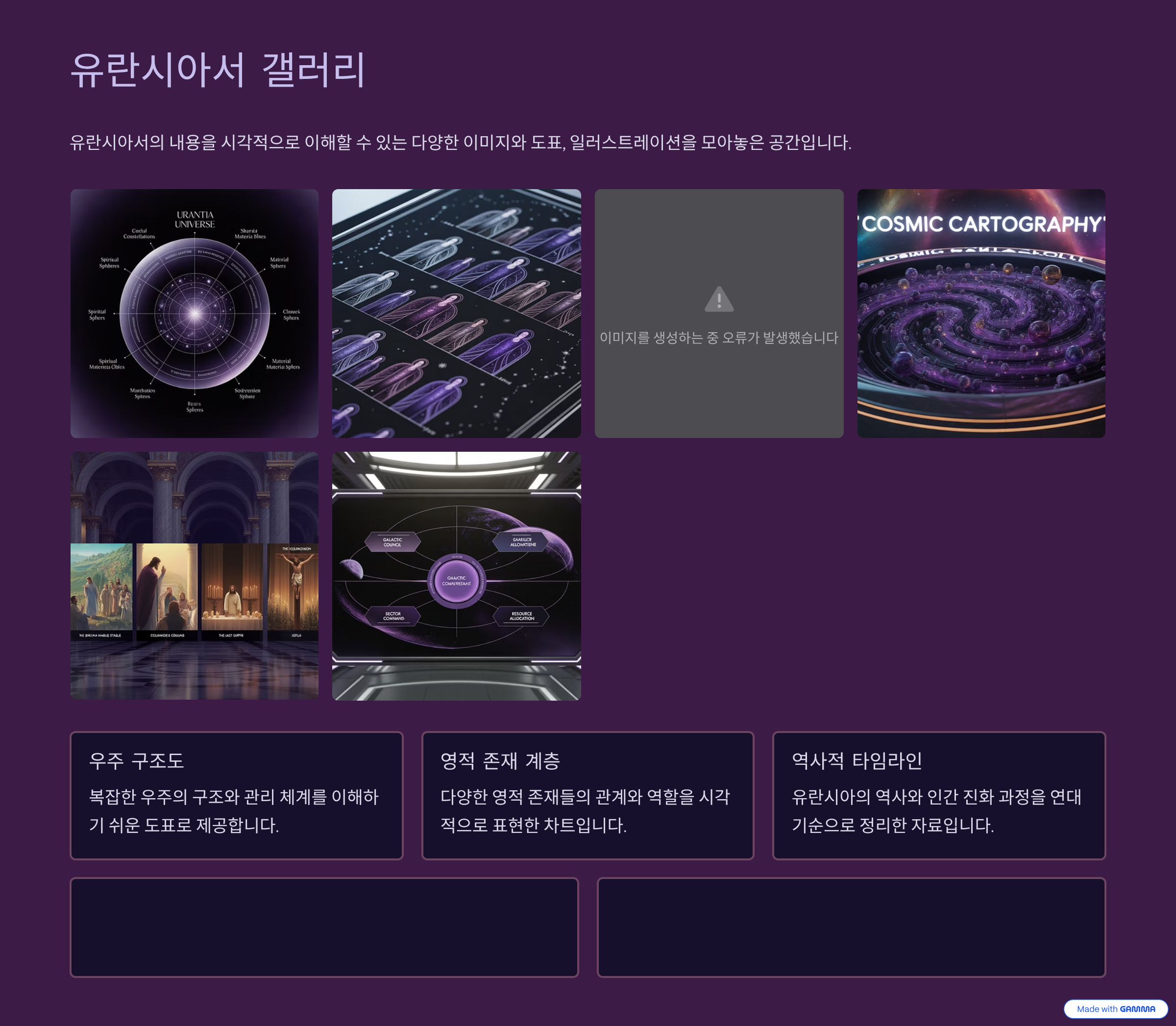The width and height of the screenshot is (1176, 1026).
Task: Open the Cosmic Cartography spiral galaxy image
Action: click(x=981, y=313)
